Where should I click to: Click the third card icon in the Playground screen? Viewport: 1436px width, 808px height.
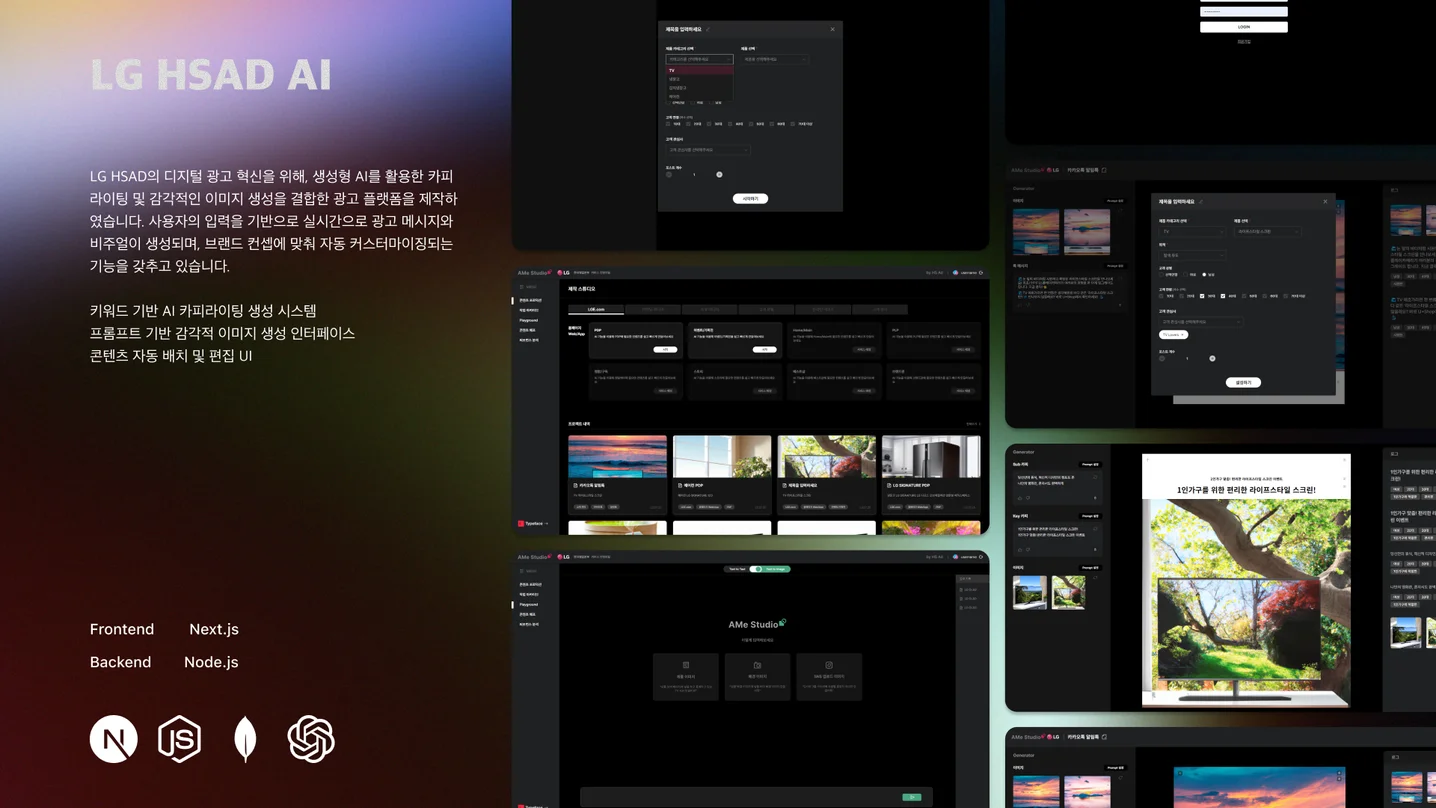pyautogui.click(x=829, y=665)
